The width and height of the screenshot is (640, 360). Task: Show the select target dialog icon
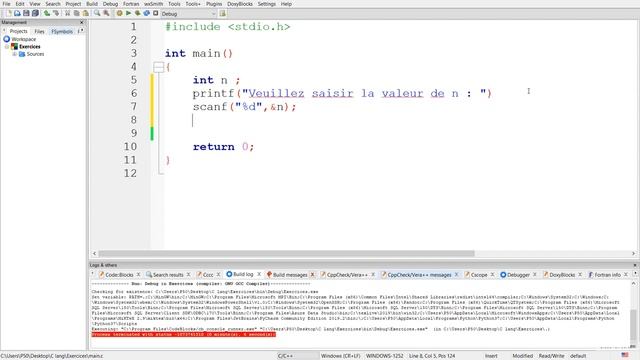point(222,13)
